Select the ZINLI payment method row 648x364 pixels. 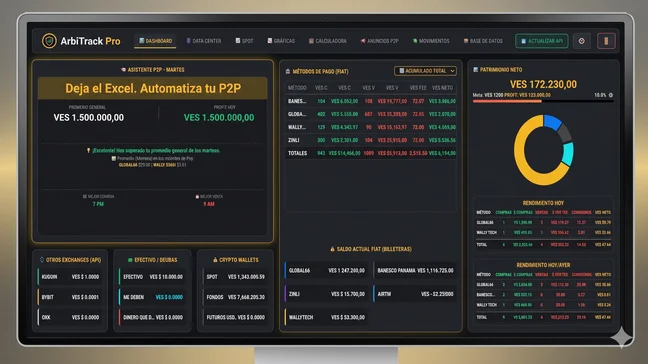[371, 140]
